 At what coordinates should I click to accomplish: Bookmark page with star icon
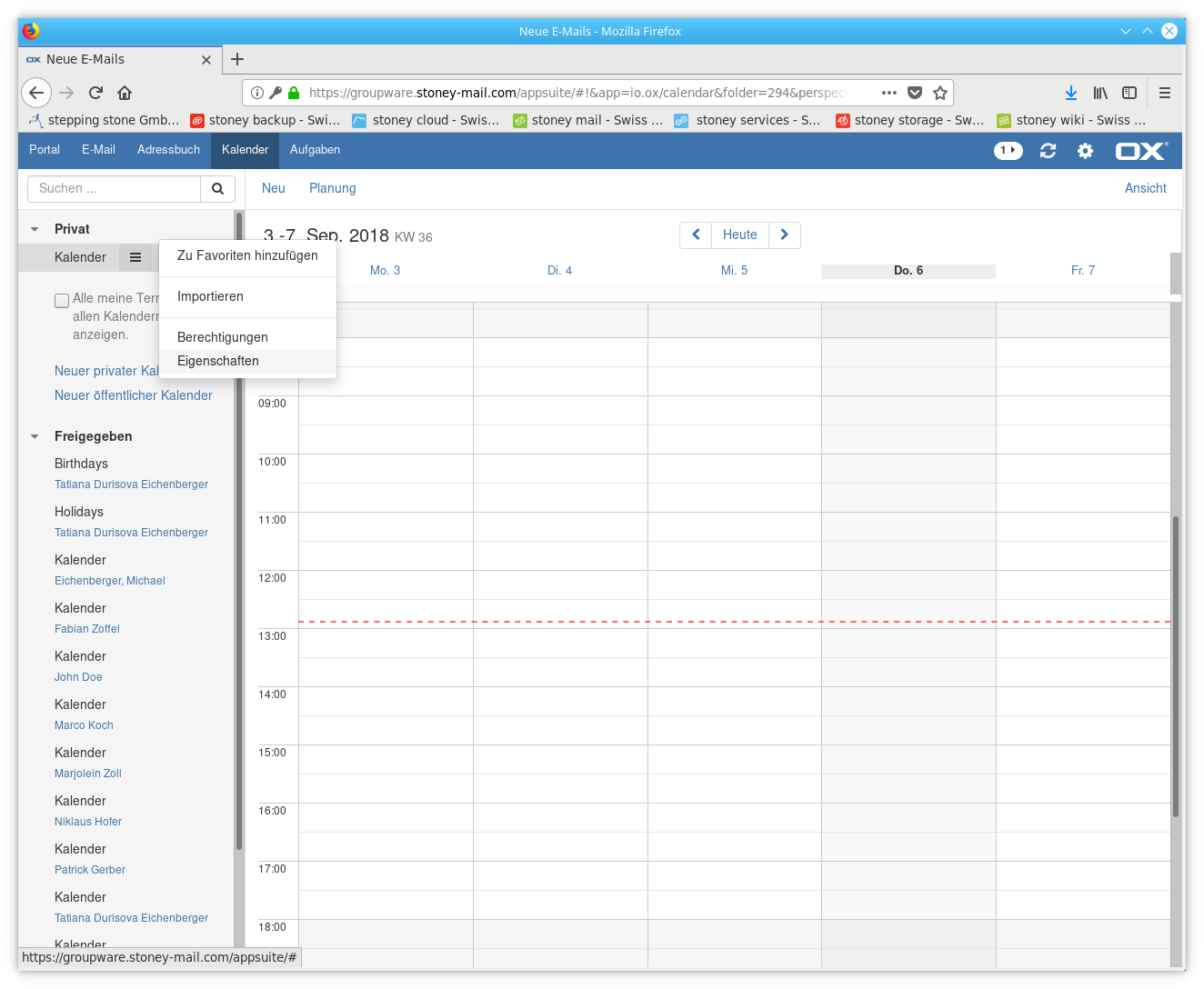click(x=940, y=93)
